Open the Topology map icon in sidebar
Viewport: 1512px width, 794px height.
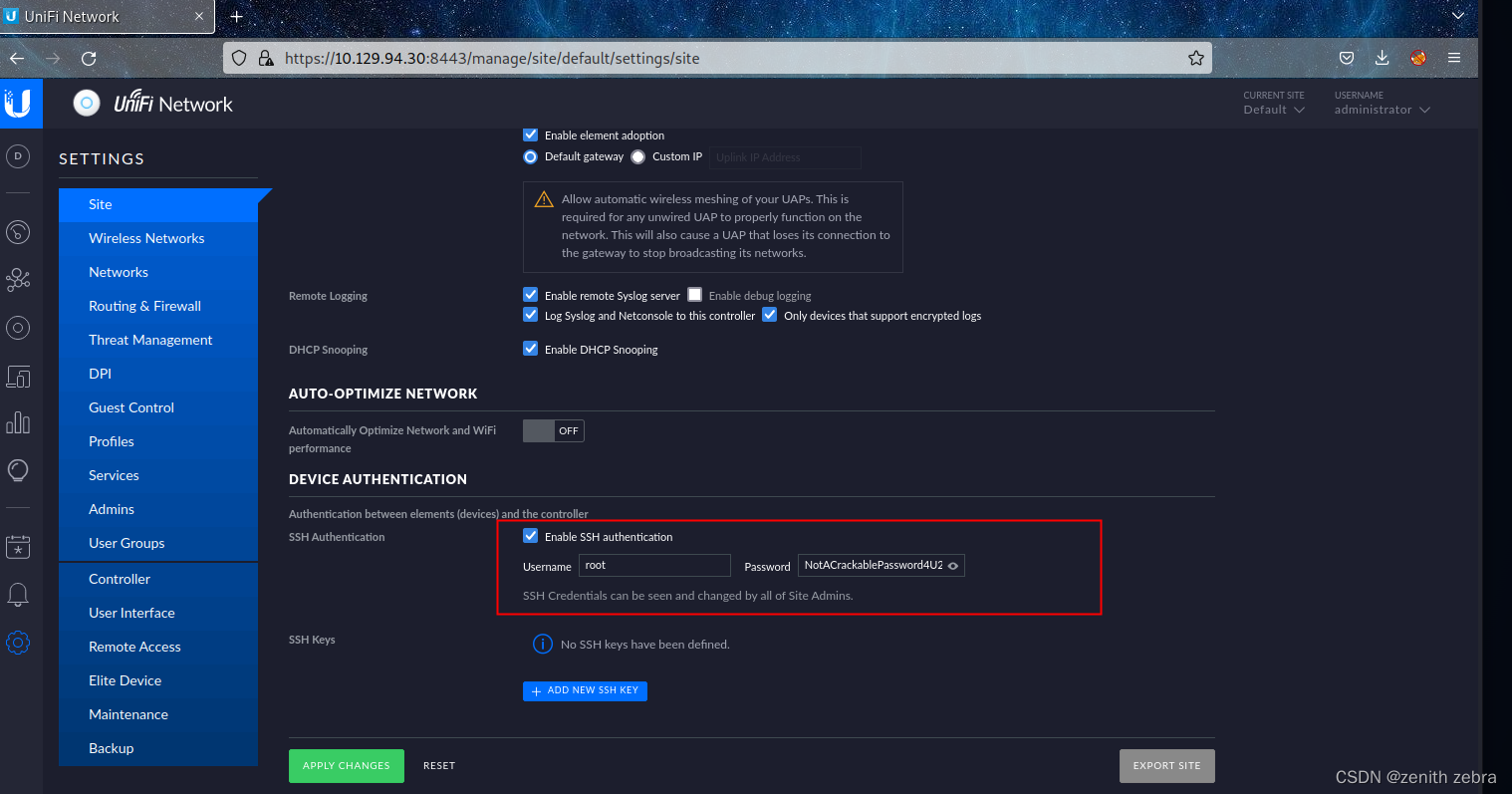(x=18, y=280)
